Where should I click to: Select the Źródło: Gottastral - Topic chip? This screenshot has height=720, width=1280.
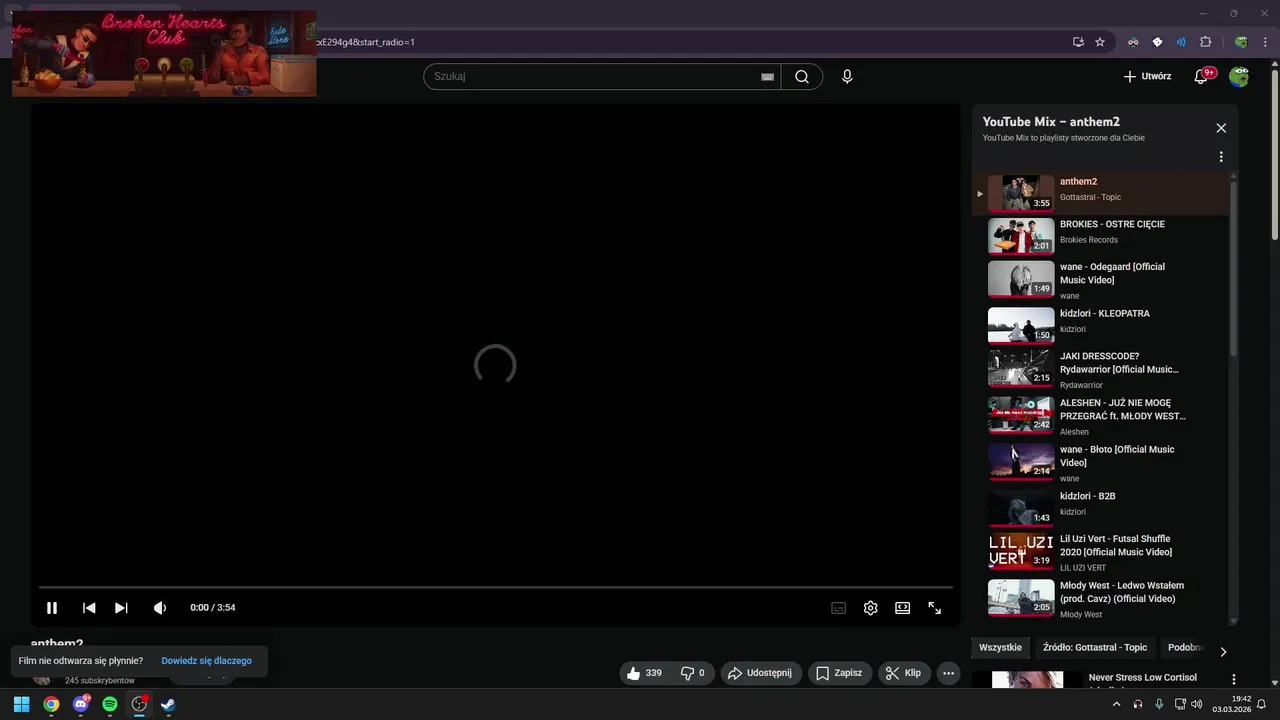1095,648
